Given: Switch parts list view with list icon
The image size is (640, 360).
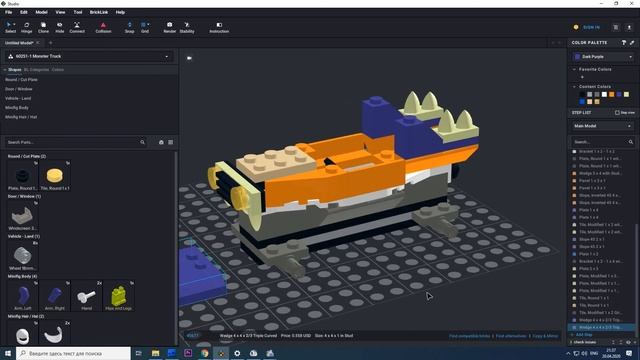Looking at the screenshot, I should 171,142.
